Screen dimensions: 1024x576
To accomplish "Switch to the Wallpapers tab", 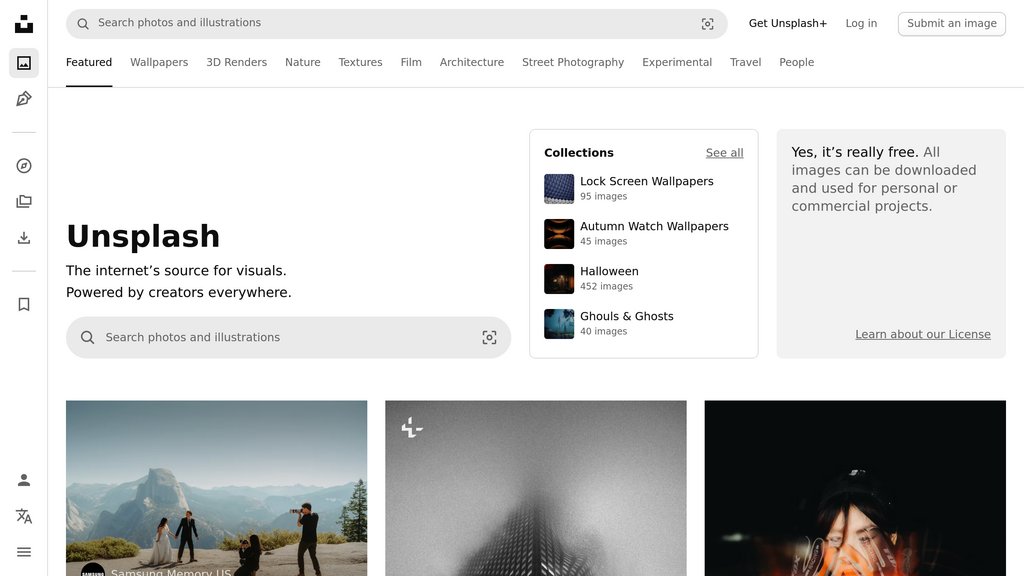I will 159,62.
